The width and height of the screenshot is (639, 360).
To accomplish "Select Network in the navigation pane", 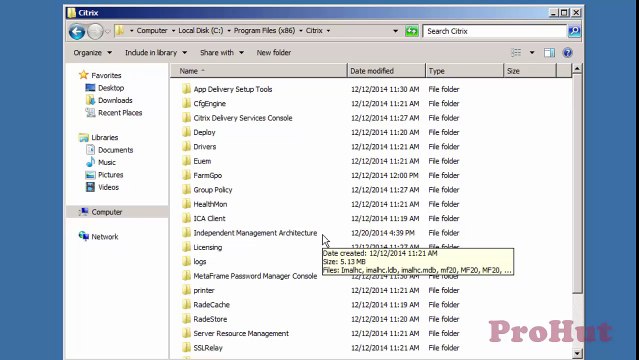I will coord(104,237).
